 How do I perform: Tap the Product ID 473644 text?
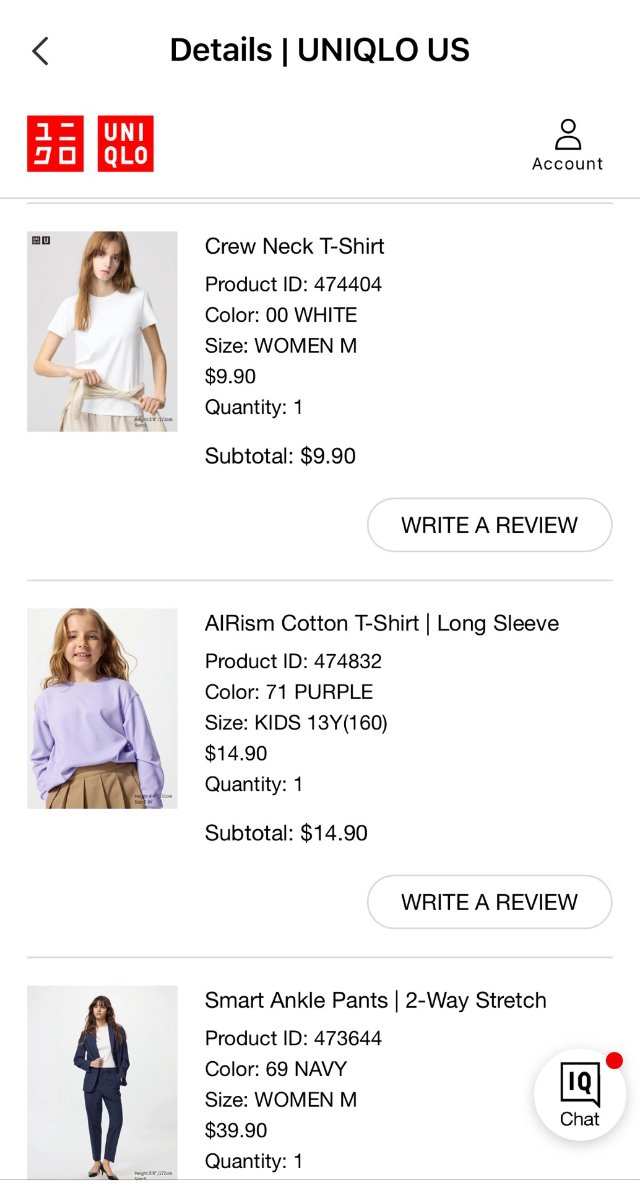tap(293, 1038)
